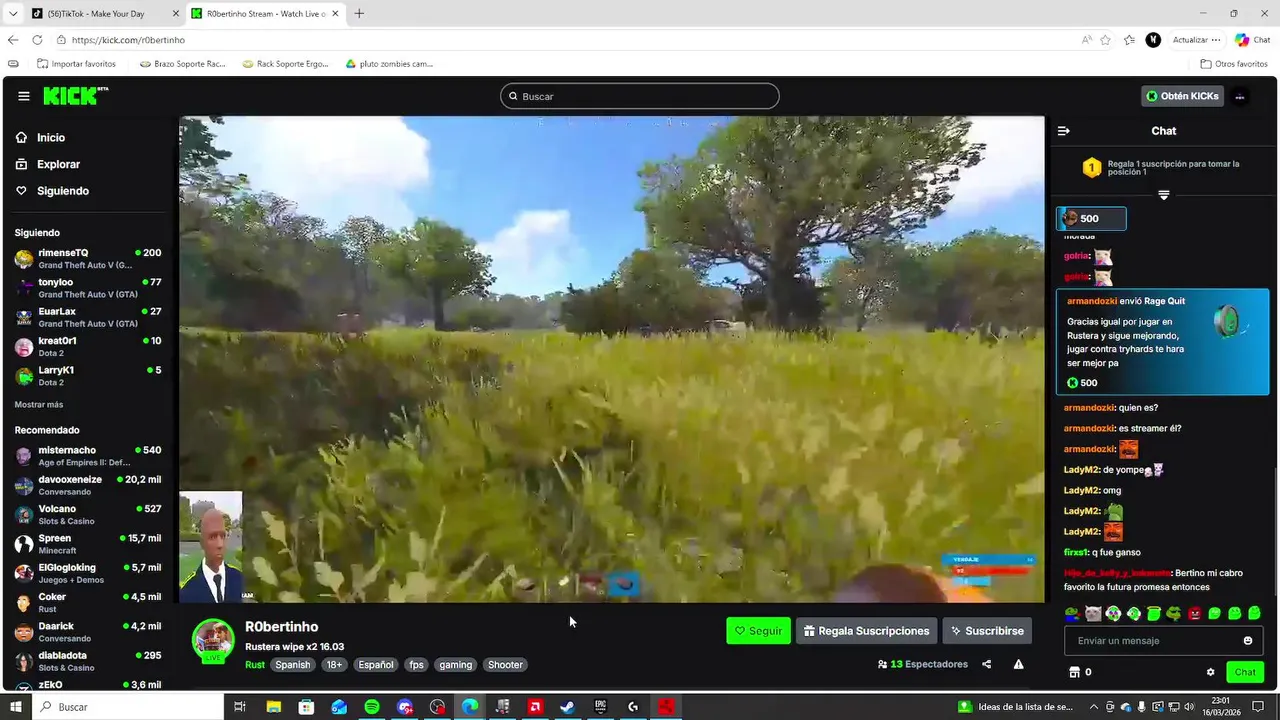Open Coker recommended channel
Viewport: 1280px width, 720px height.
(88, 603)
